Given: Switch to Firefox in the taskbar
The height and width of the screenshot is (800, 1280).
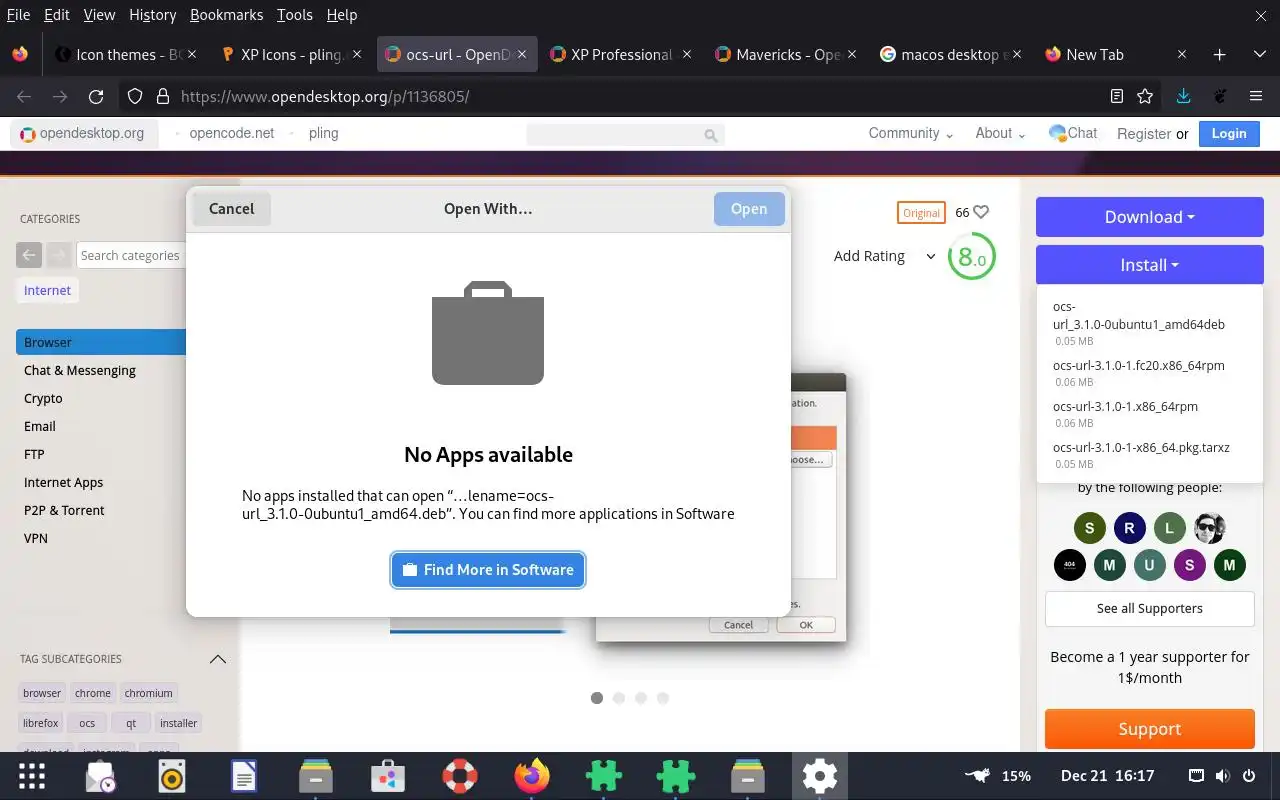Looking at the screenshot, I should pos(532,776).
